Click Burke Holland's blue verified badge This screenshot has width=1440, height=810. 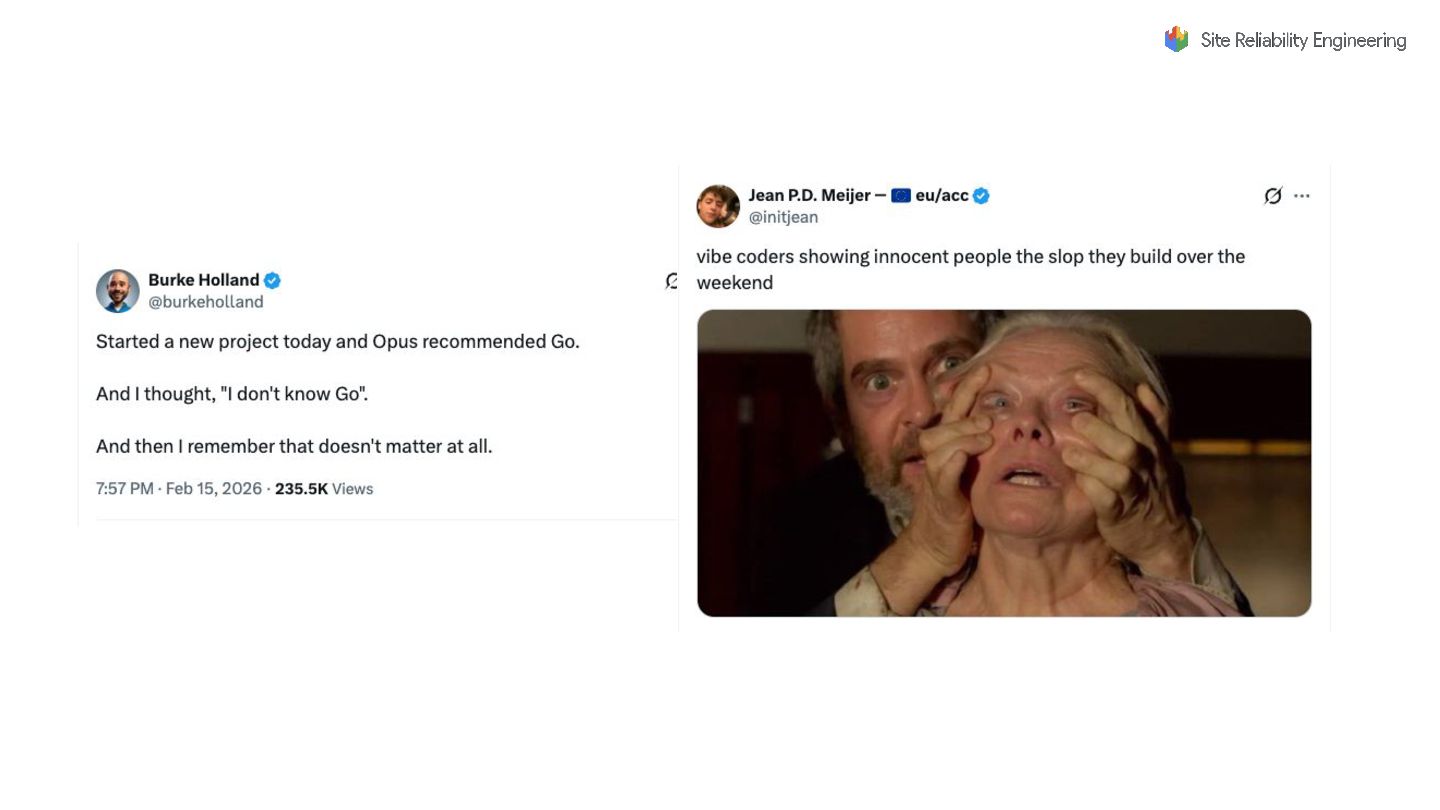click(272, 281)
